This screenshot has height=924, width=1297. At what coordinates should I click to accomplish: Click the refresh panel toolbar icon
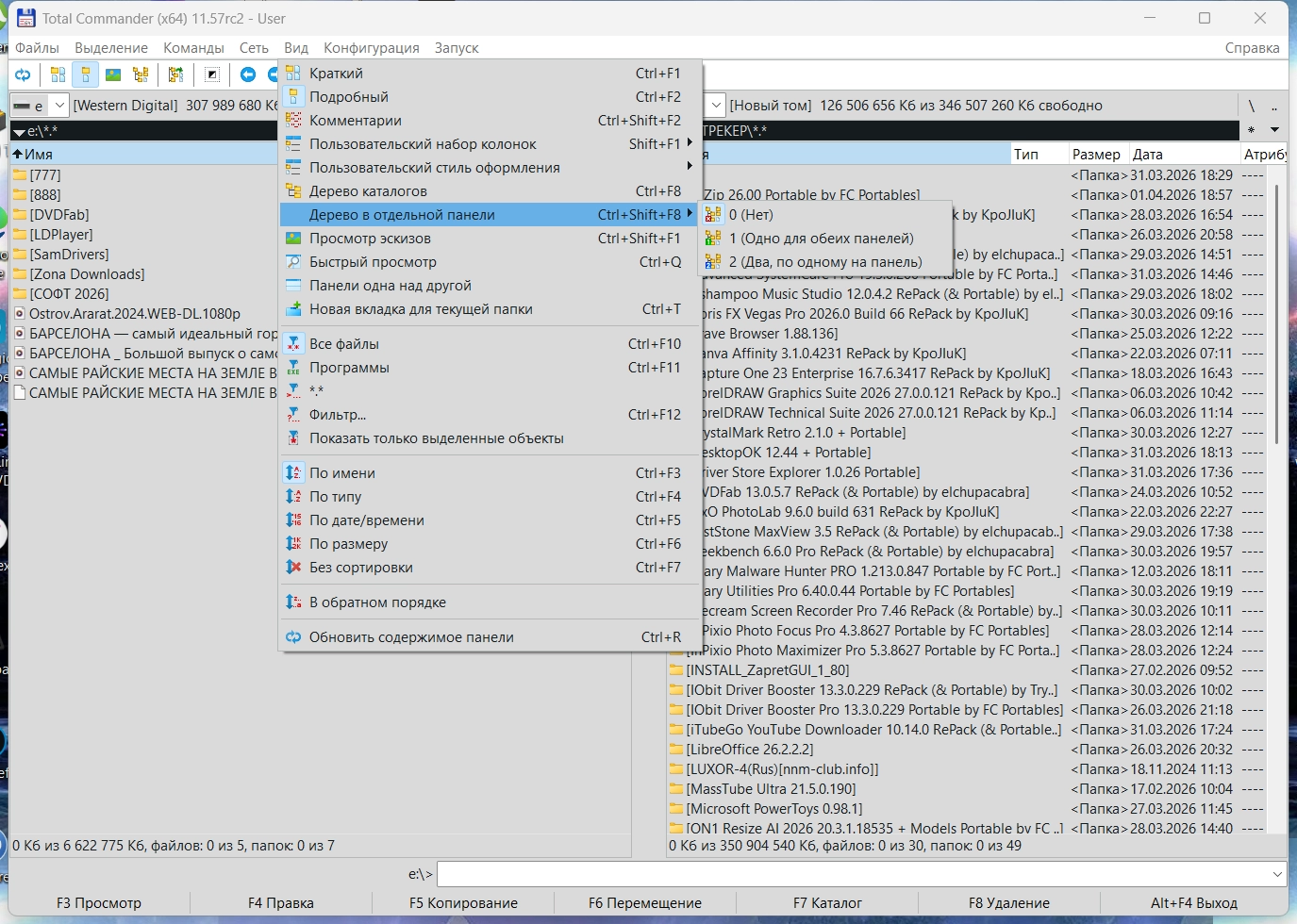[x=23, y=74]
